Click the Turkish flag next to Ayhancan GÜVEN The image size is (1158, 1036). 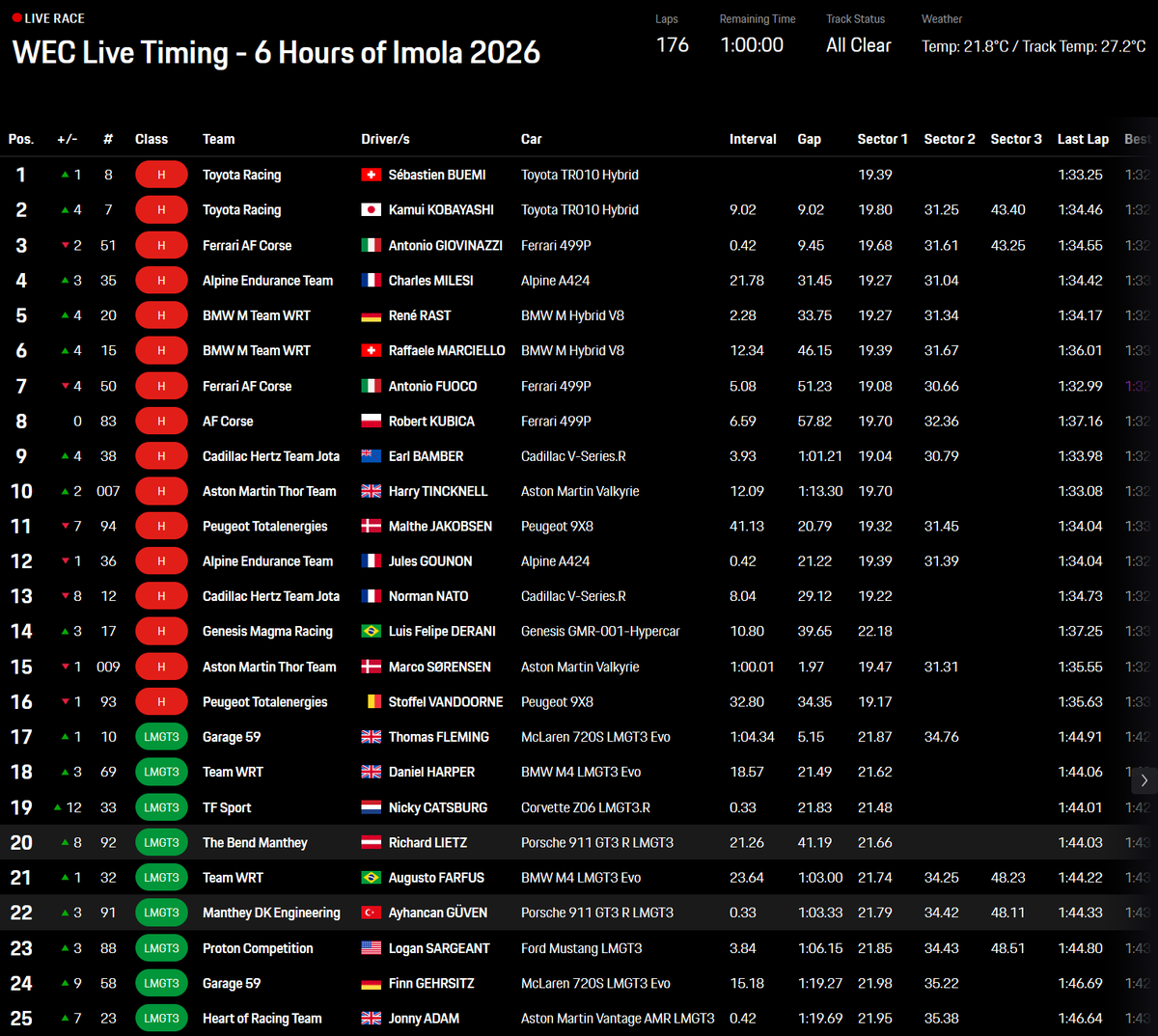point(371,913)
